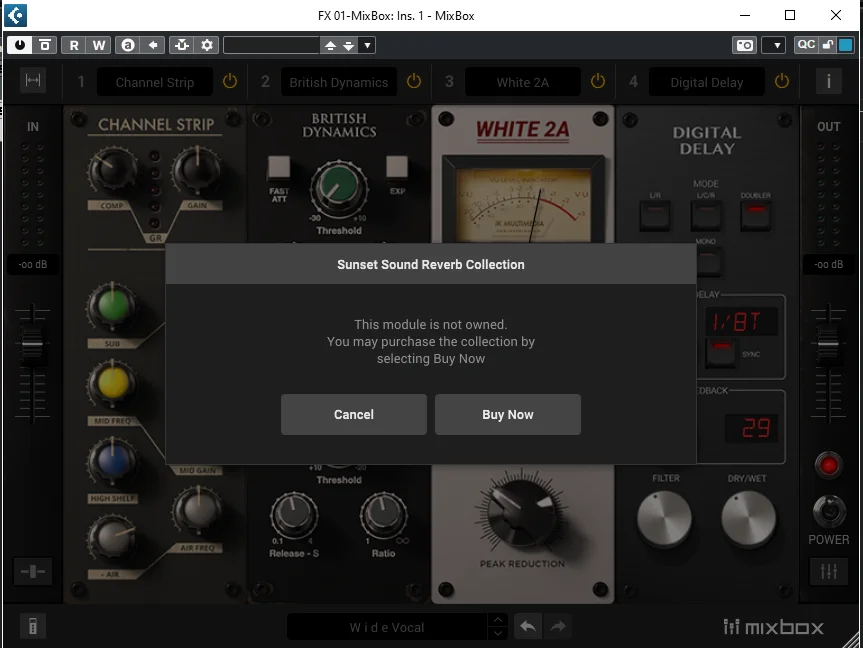Toggle power for Channel Strip slot
863x648 pixels.
tap(230, 81)
